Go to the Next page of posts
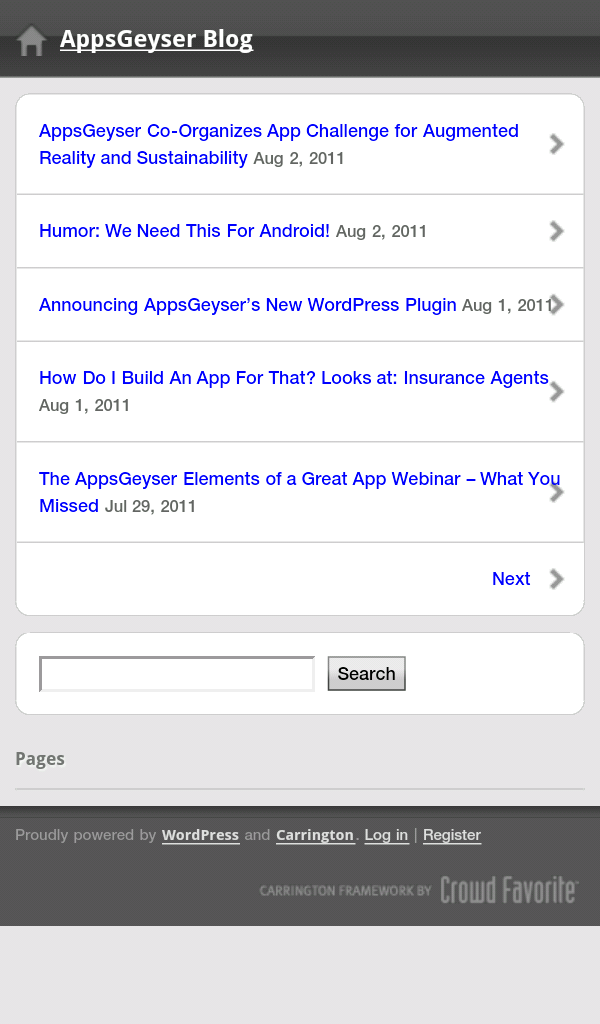Image resolution: width=600 pixels, height=1024 pixels. click(x=511, y=579)
